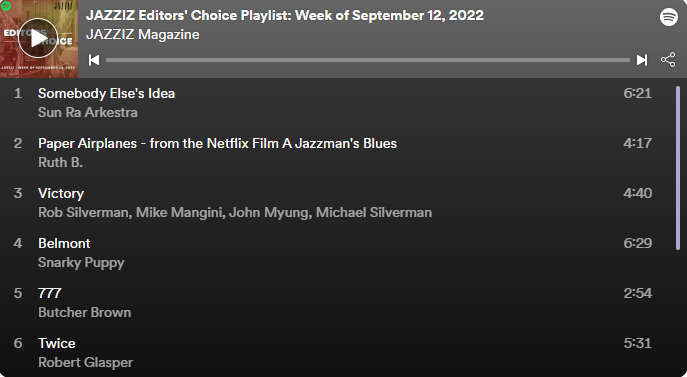Open Spotify via the logo icon
Screen dimensions: 687x377
coord(669,17)
